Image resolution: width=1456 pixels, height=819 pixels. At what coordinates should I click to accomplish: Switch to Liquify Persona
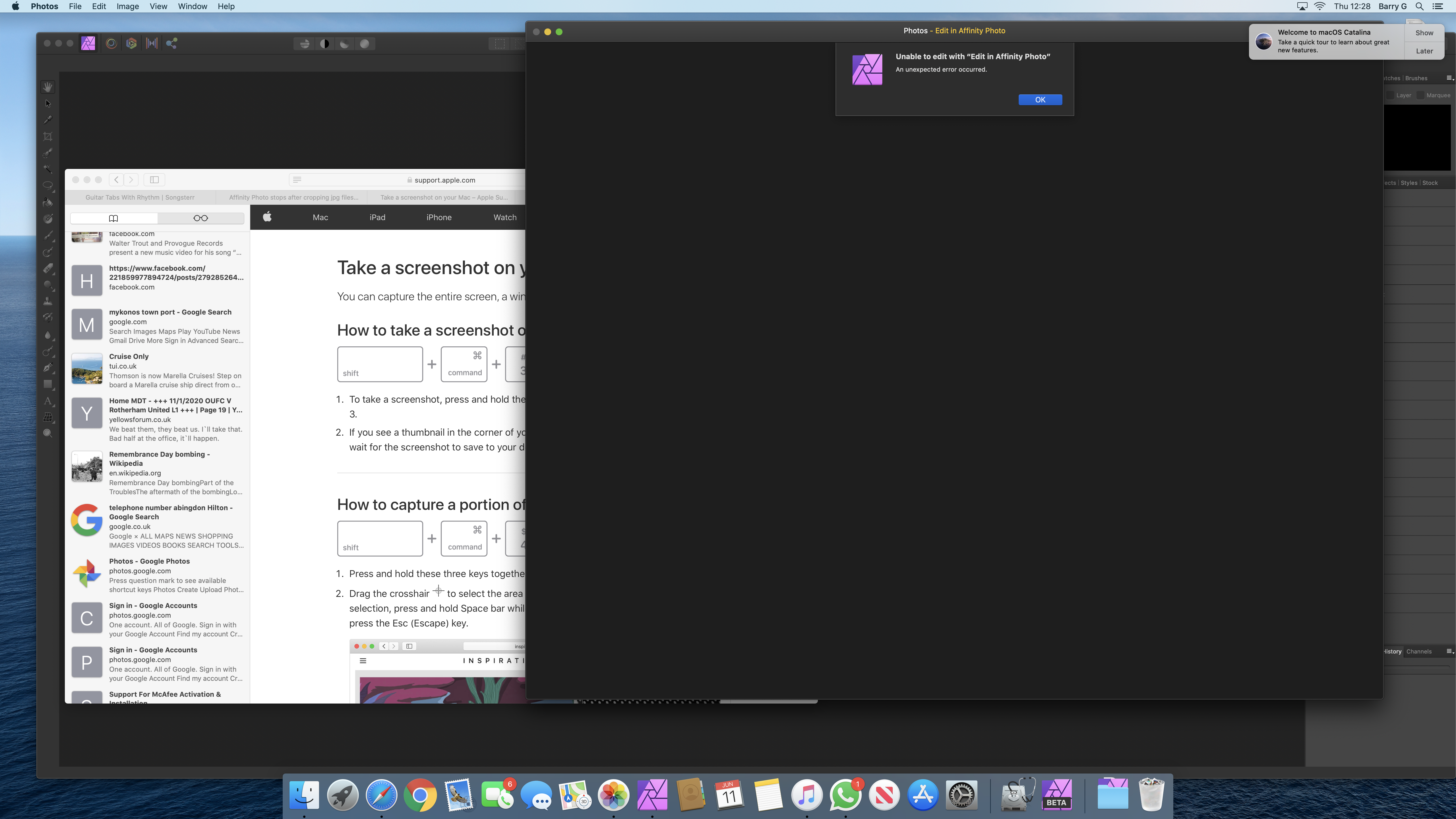111,44
